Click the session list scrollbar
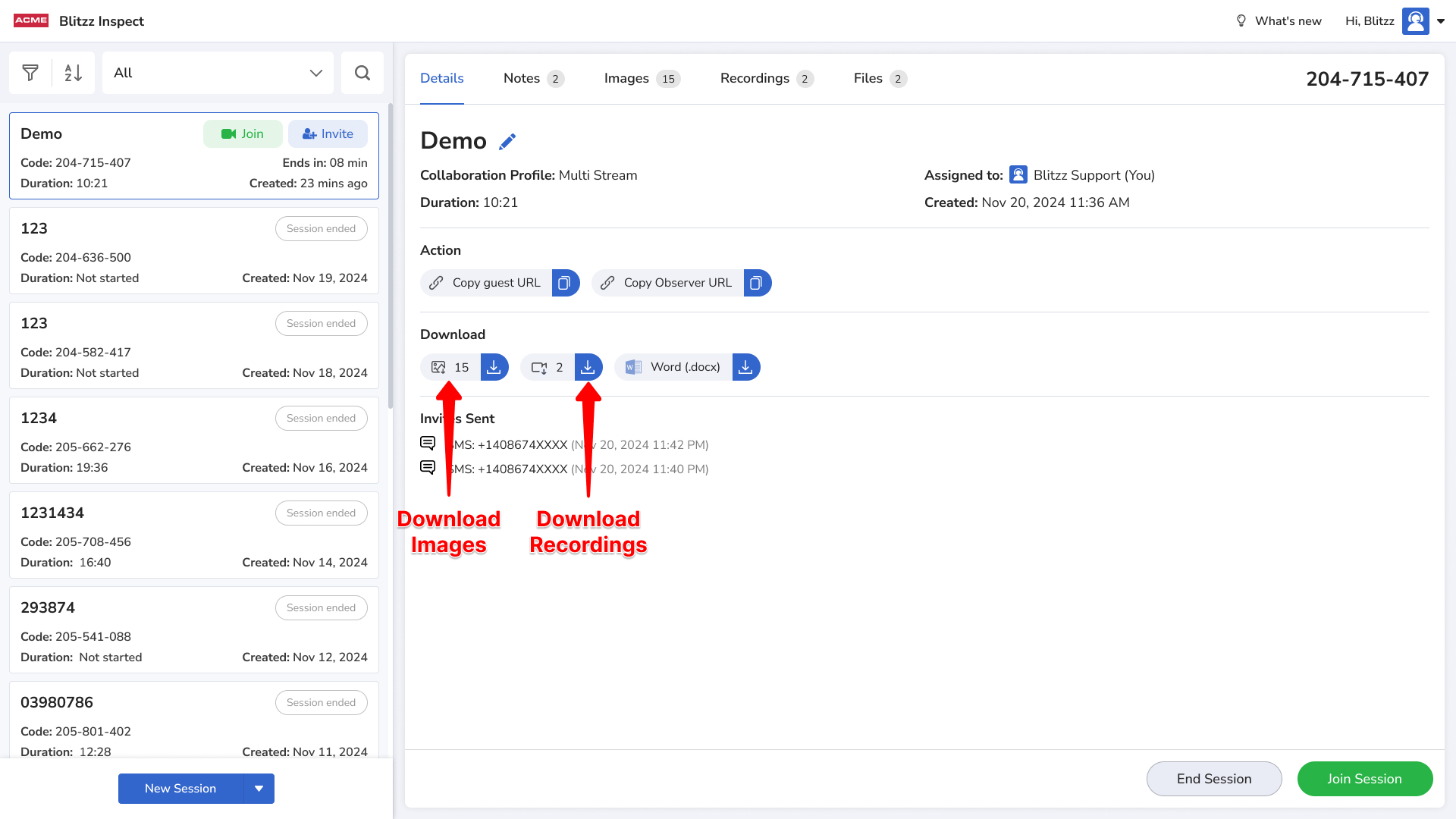This screenshot has height=819, width=1456. [391, 258]
